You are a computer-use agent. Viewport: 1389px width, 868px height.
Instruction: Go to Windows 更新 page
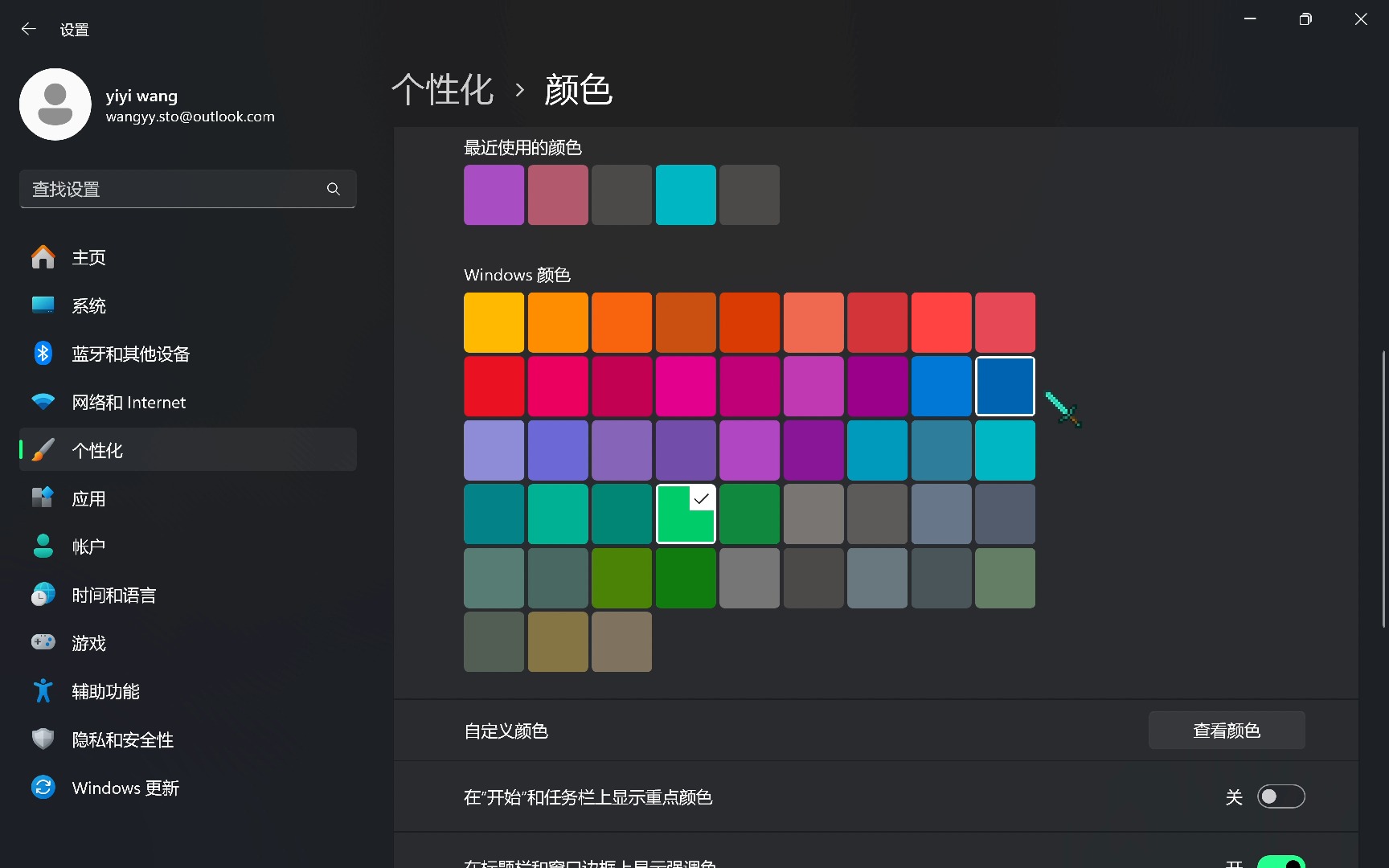tap(188, 788)
